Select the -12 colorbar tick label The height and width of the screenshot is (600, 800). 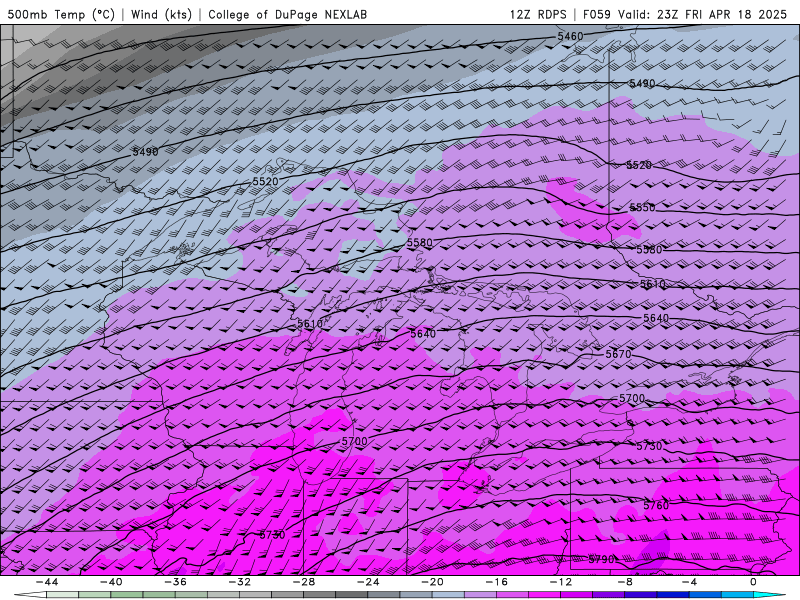[x=561, y=582]
